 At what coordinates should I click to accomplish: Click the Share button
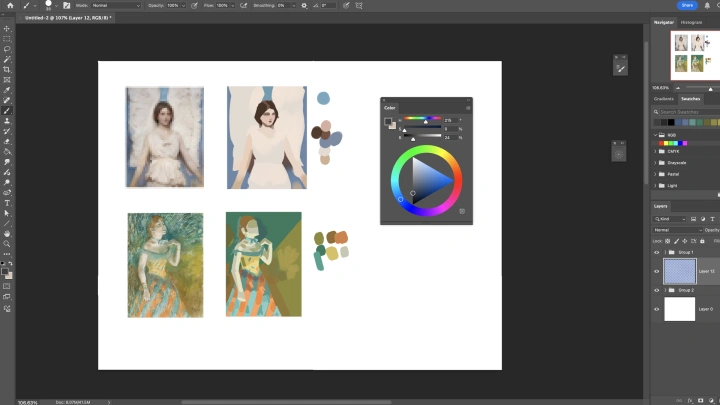687,6
